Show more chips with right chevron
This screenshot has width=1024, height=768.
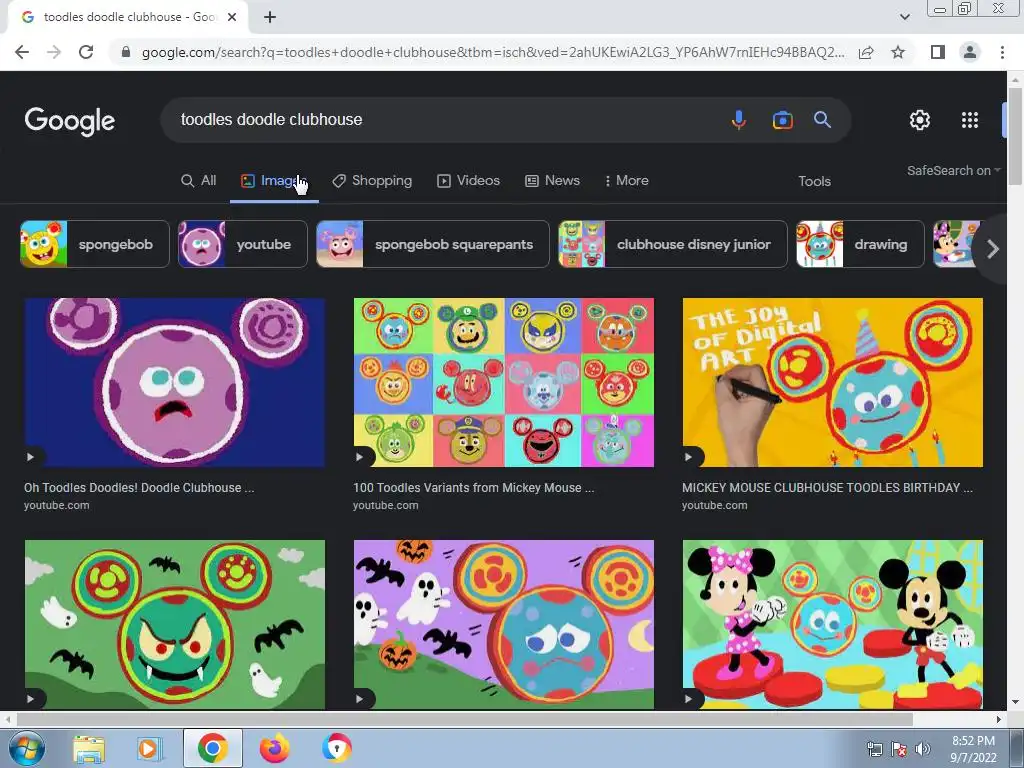point(993,249)
